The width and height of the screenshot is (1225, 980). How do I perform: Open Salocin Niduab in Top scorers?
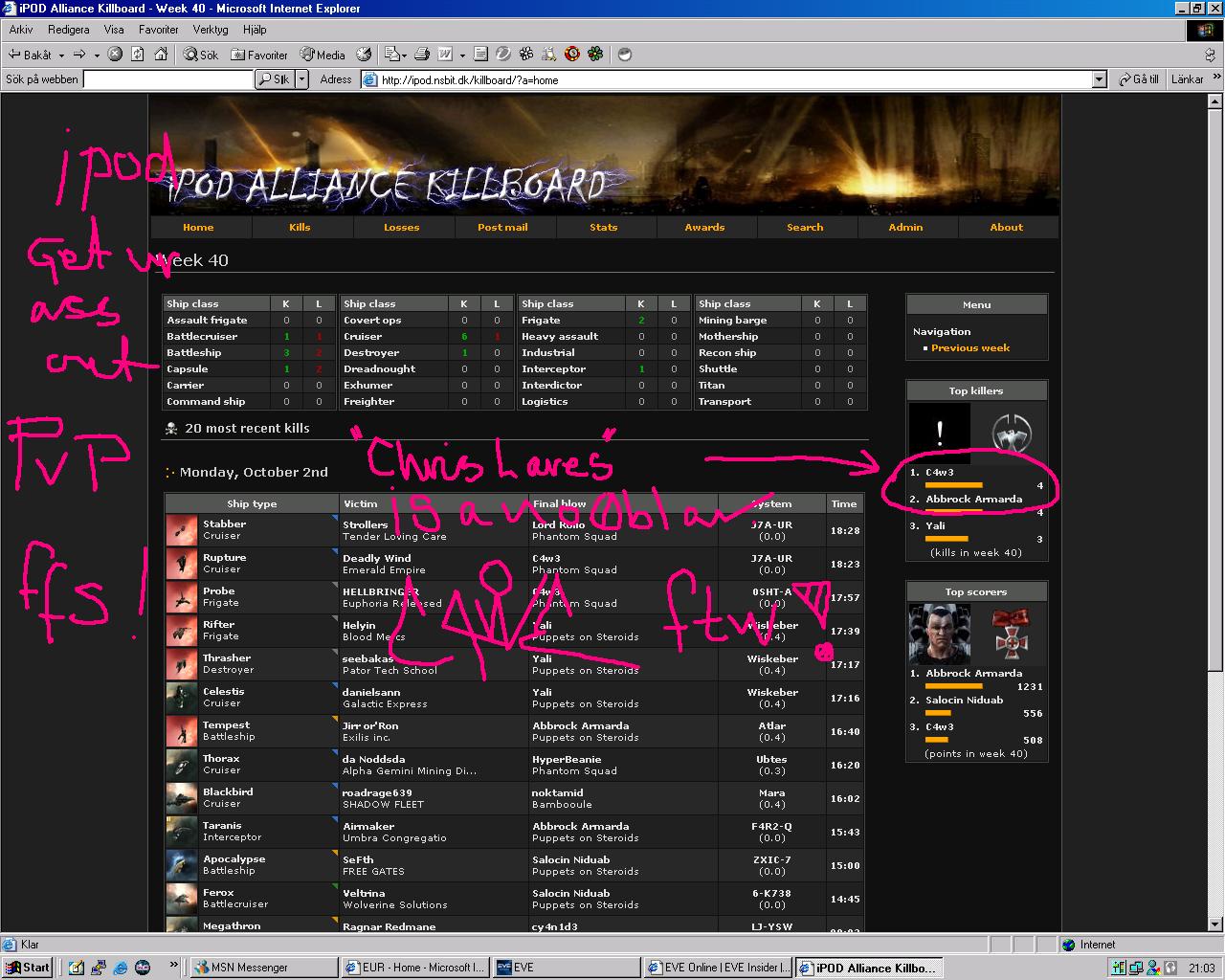965,700
